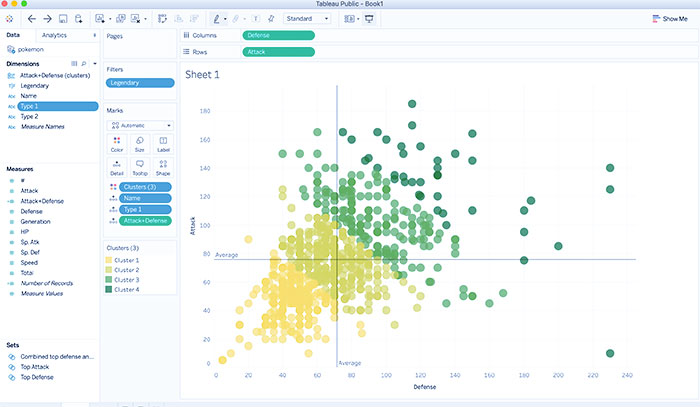Screen dimensions: 700x407
Task: Add a new data source
Action: (x=79, y=19)
